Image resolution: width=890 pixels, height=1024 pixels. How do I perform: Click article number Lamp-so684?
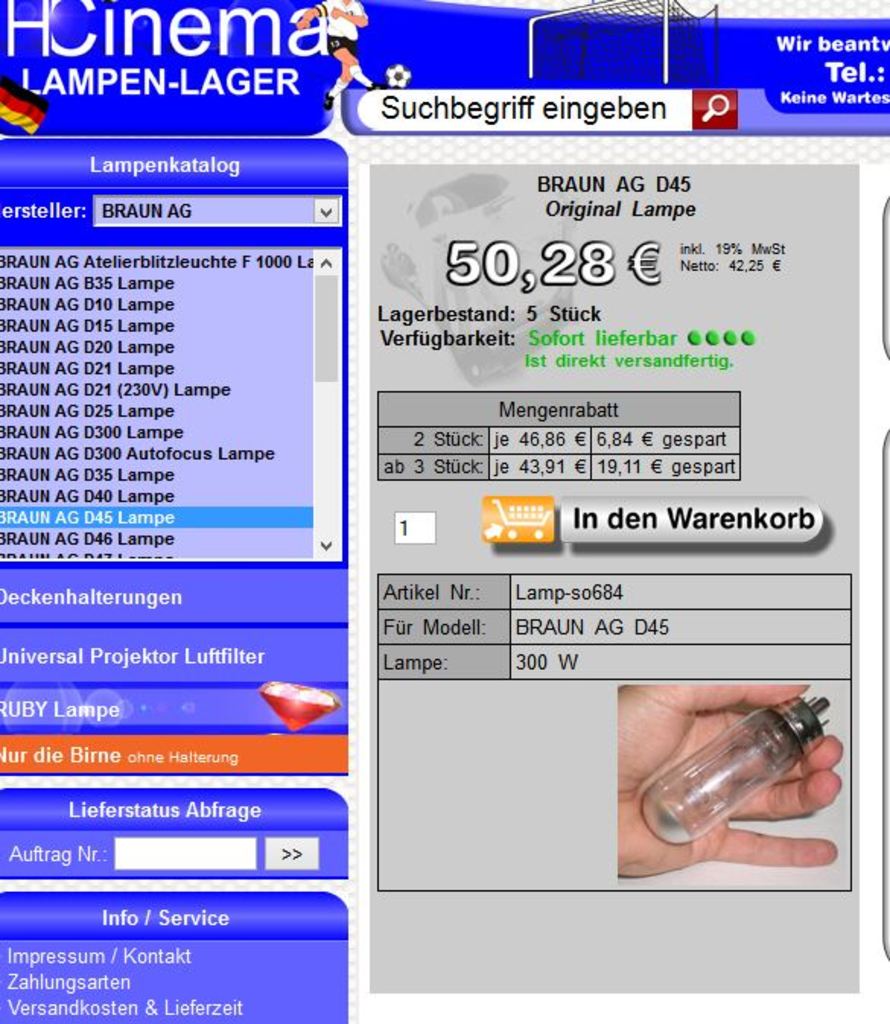tap(569, 592)
